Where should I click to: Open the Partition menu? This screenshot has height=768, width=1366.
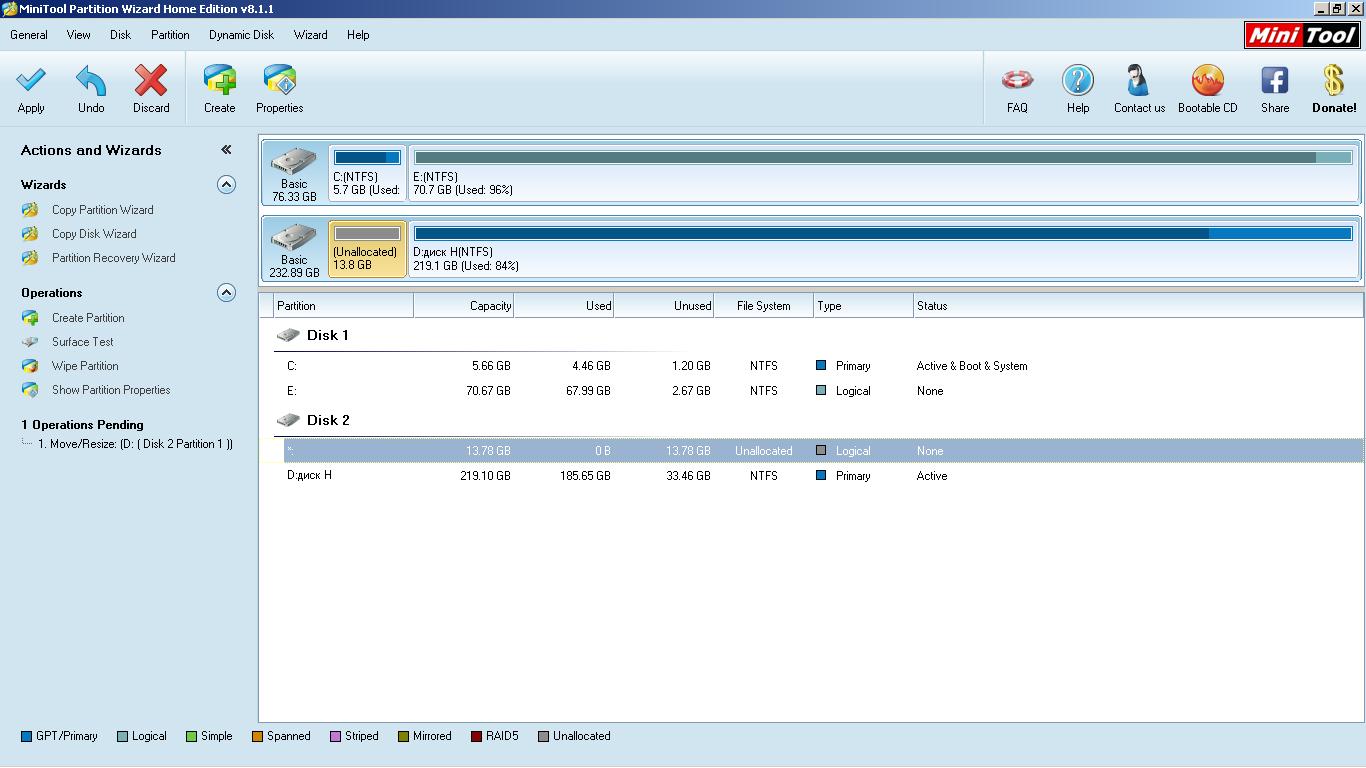[x=170, y=35]
